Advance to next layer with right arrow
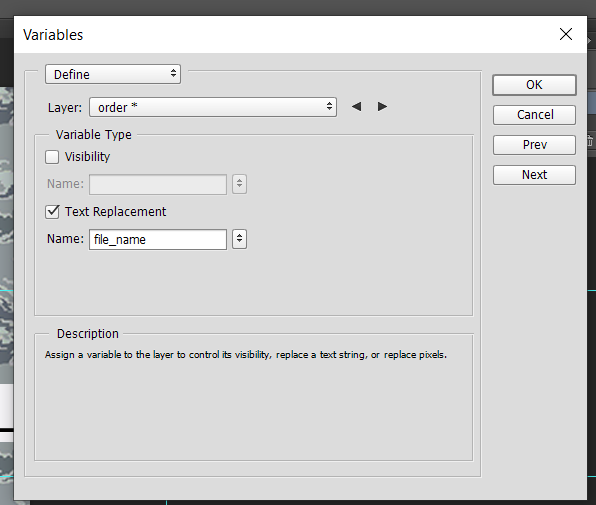This screenshot has height=505, width=596. point(382,107)
